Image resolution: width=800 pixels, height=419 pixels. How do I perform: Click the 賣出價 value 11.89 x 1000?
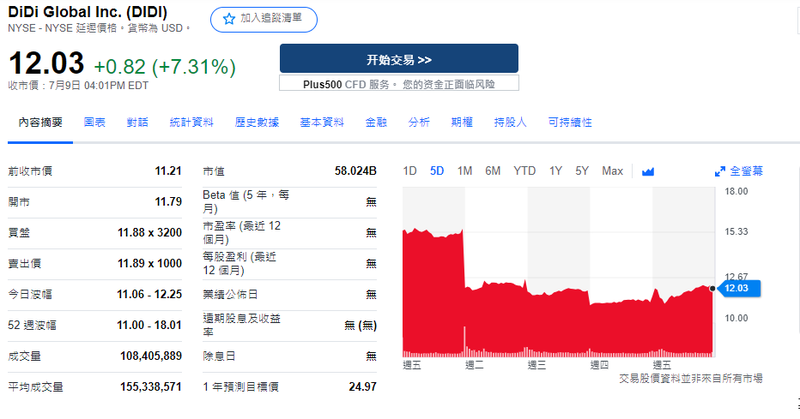coord(150,263)
